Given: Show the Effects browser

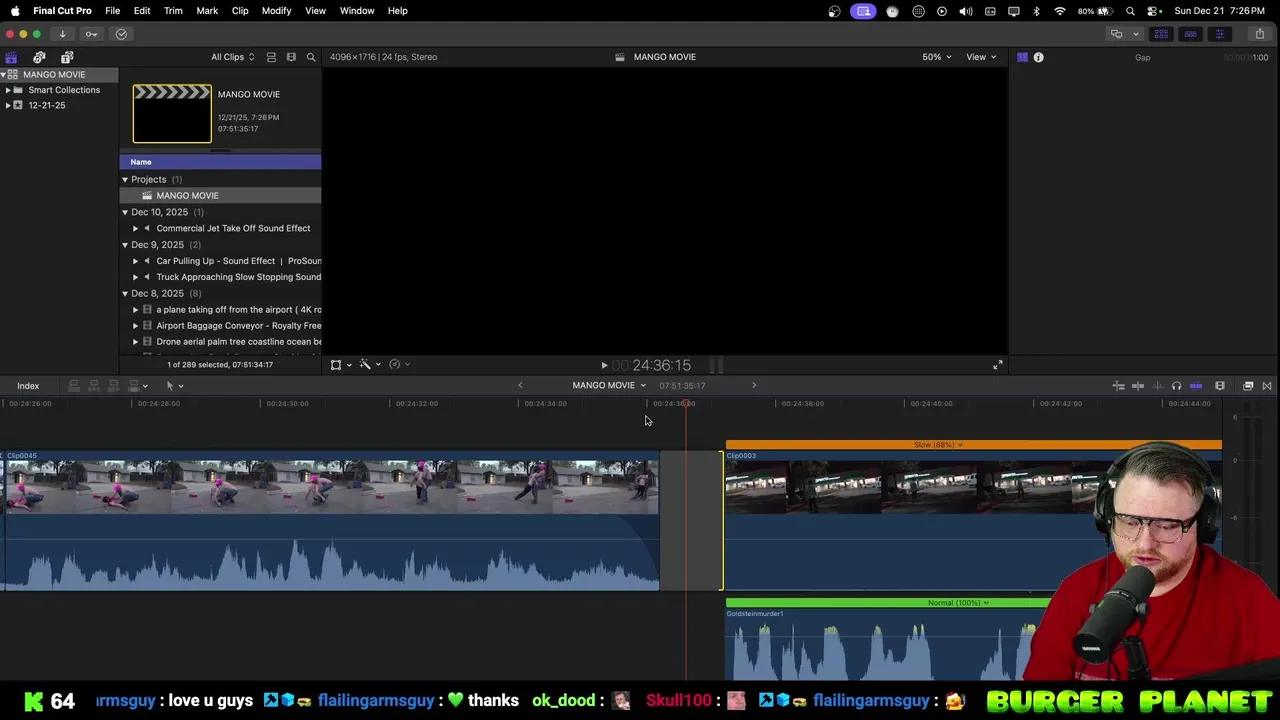Looking at the screenshot, I should point(1248,386).
